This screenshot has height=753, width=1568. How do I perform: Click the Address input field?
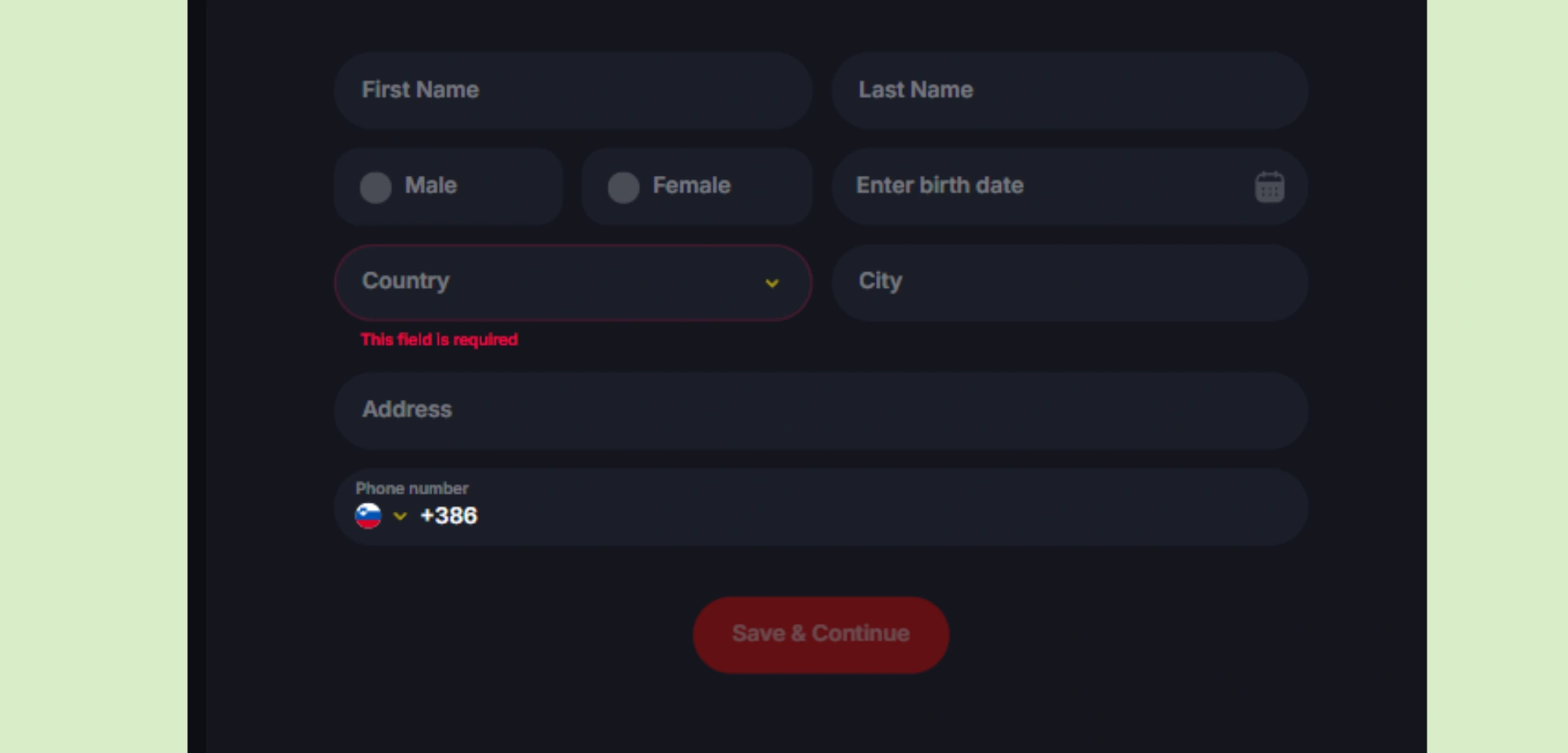pyautogui.click(x=820, y=410)
